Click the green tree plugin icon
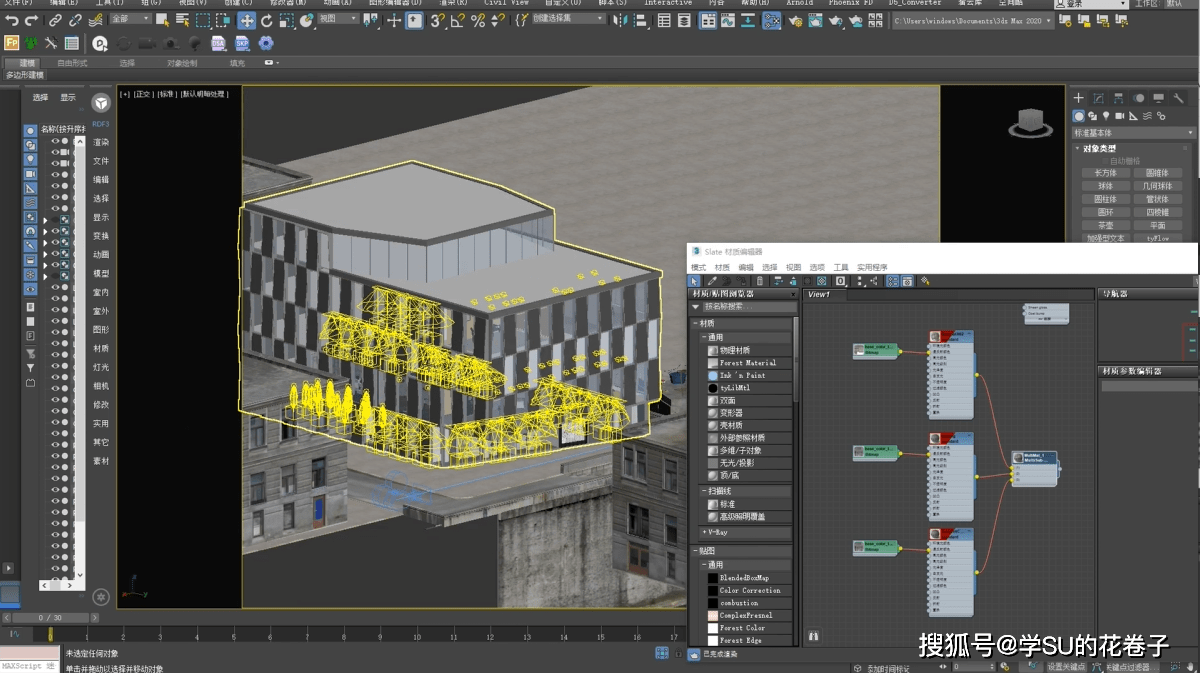The height and width of the screenshot is (673, 1200). 31,43
